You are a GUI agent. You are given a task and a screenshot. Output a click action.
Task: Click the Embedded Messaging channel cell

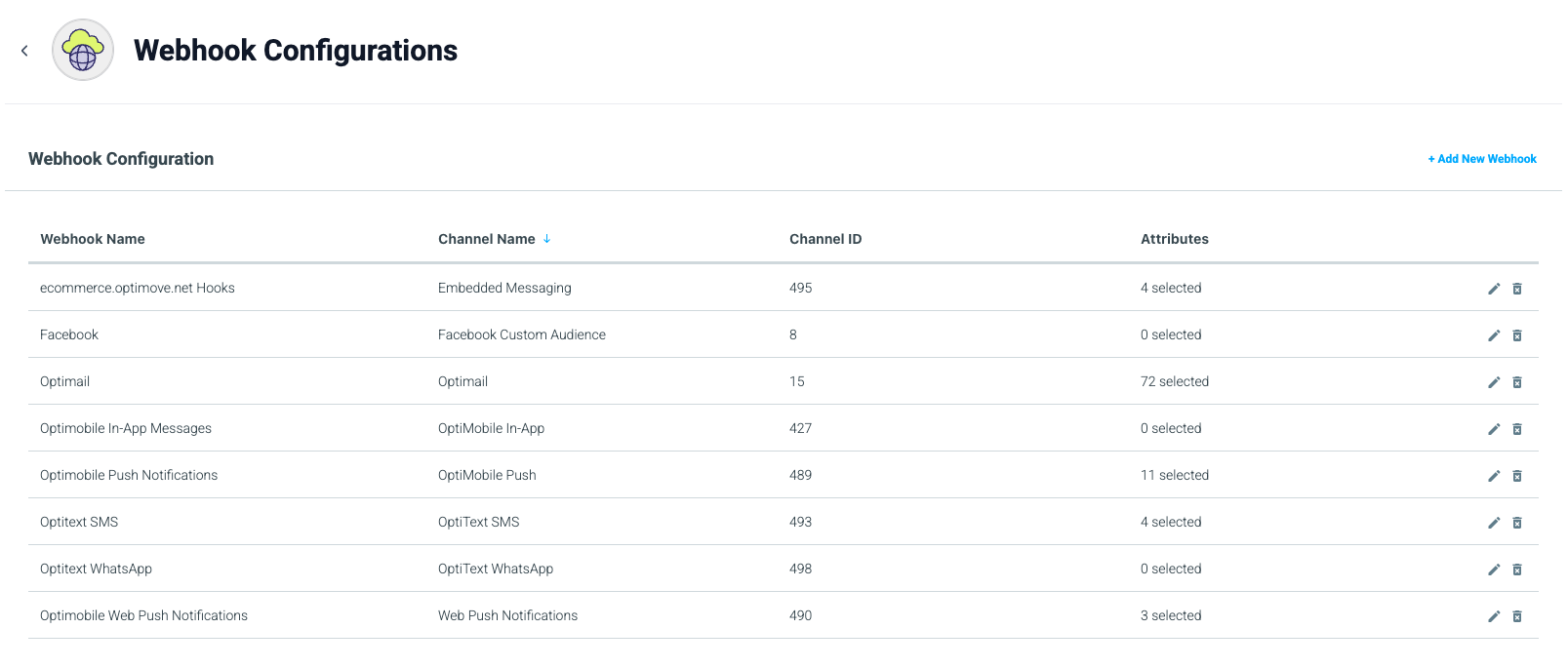click(504, 288)
